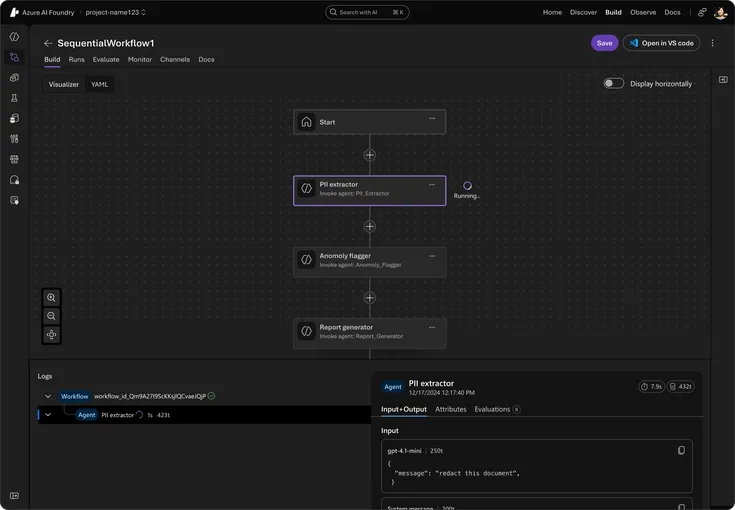Click the back arrow beside SequentialWorkflow1
The width and height of the screenshot is (735, 510).
(48, 44)
